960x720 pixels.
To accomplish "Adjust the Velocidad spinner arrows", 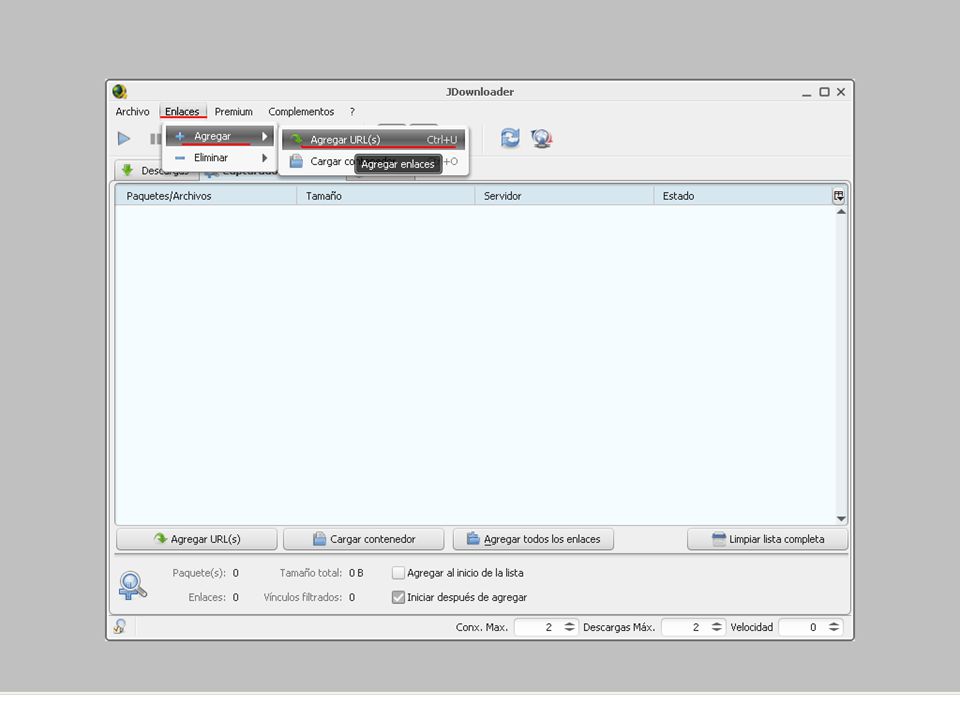I will [x=834, y=627].
